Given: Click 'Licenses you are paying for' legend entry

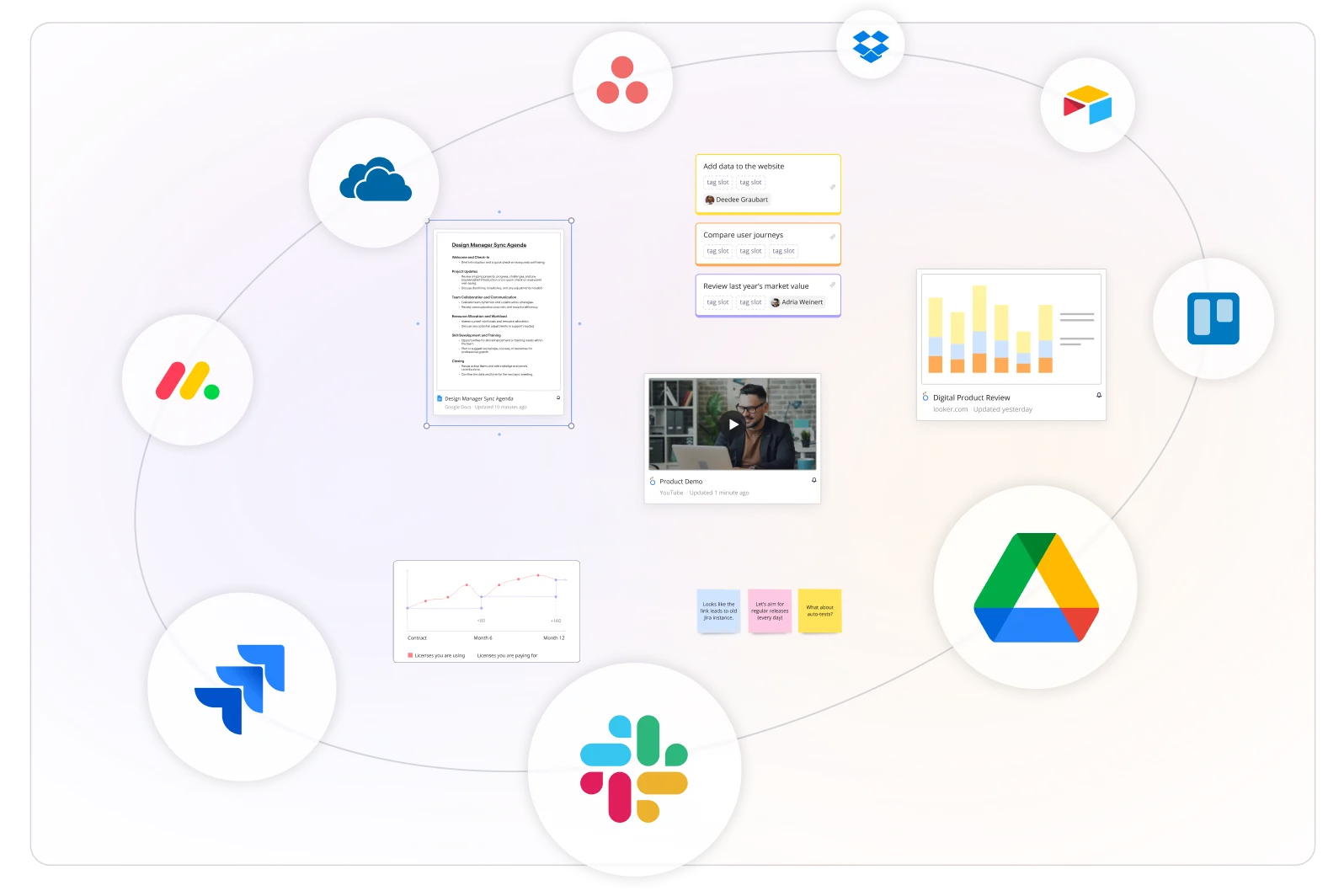Looking at the screenshot, I should (507, 655).
